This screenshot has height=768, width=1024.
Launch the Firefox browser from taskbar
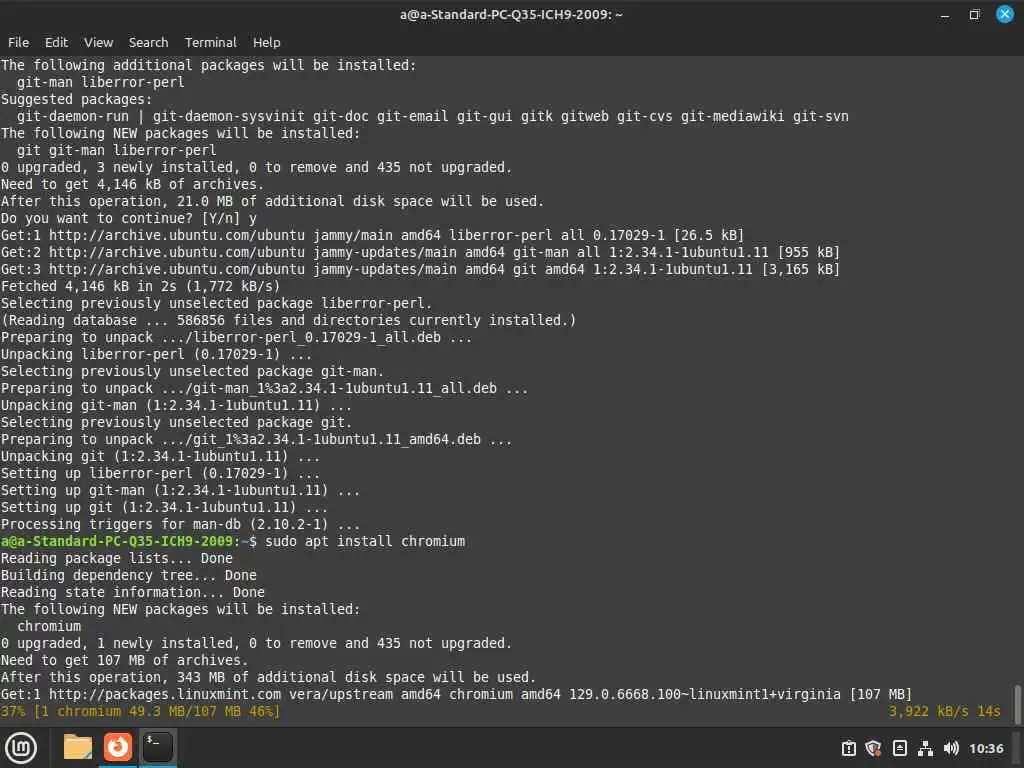click(118, 747)
